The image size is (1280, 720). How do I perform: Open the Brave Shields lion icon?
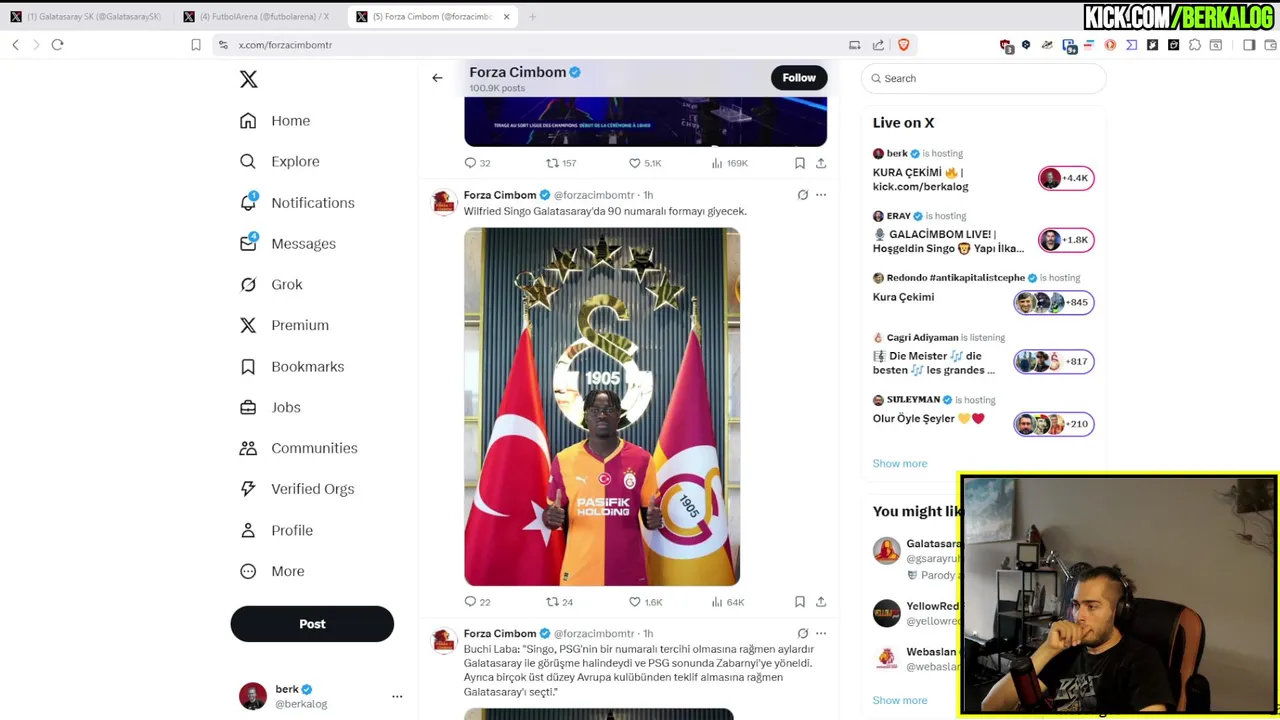click(x=904, y=45)
